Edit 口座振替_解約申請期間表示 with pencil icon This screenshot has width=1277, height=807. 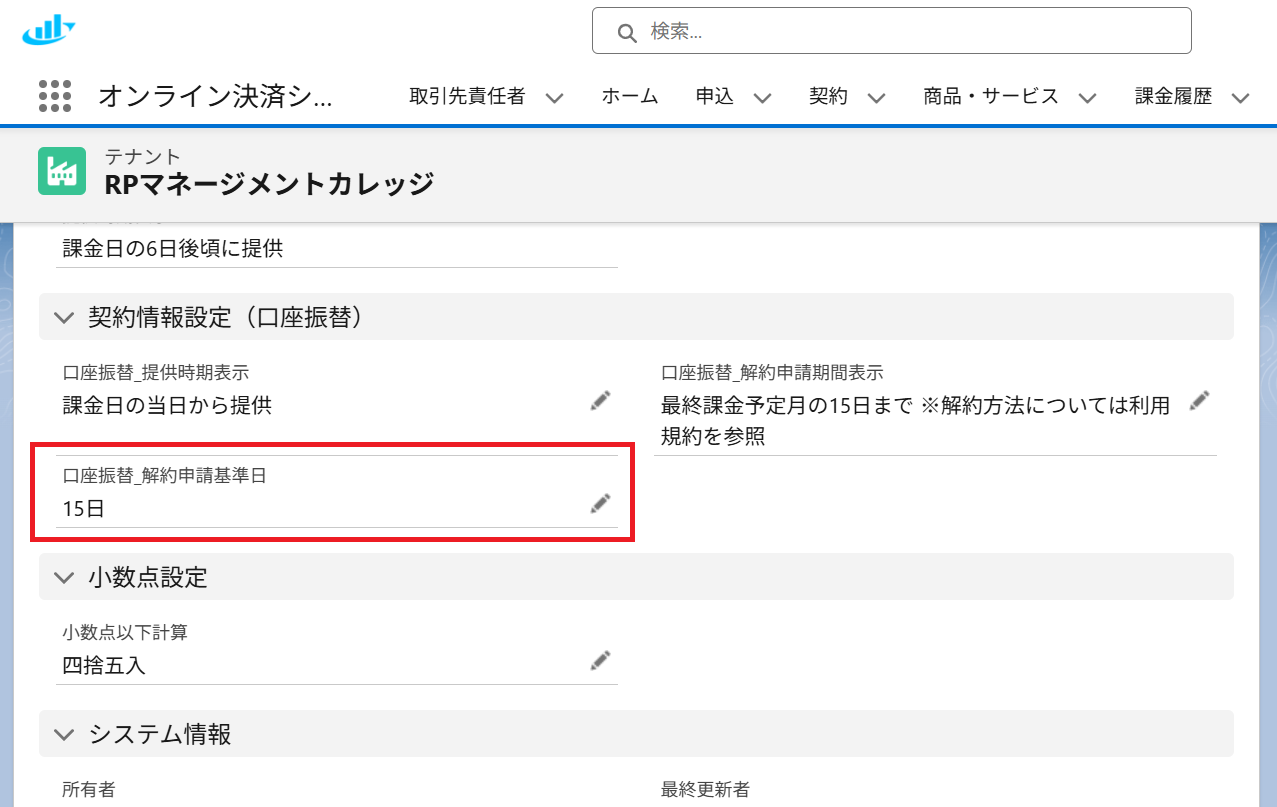(1199, 402)
